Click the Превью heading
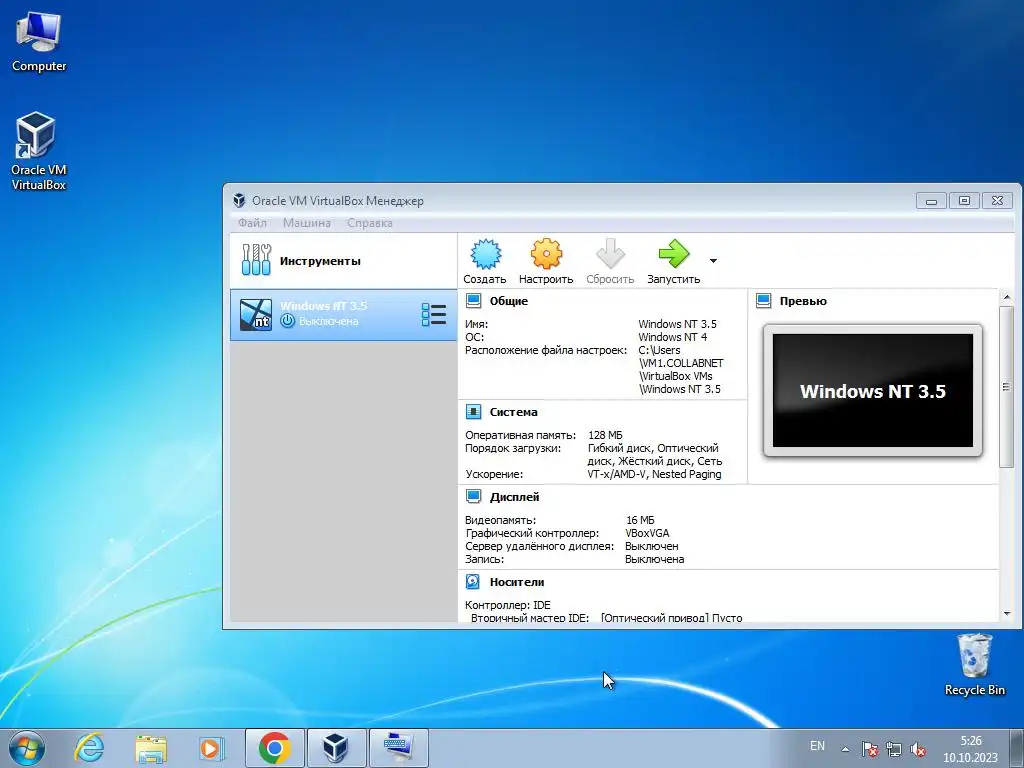This screenshot has height=768, width=1024. (x=803, y=301)
